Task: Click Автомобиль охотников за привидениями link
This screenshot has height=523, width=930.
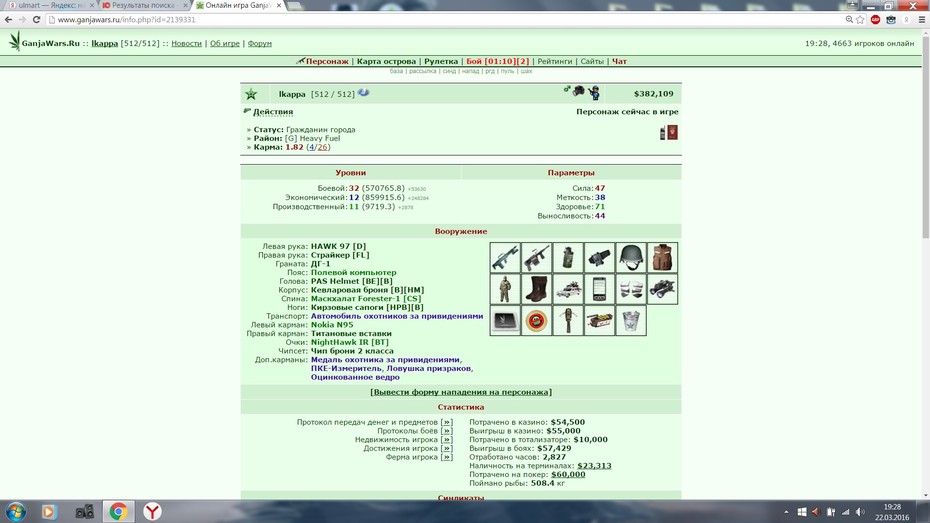Action: (397, 316)
